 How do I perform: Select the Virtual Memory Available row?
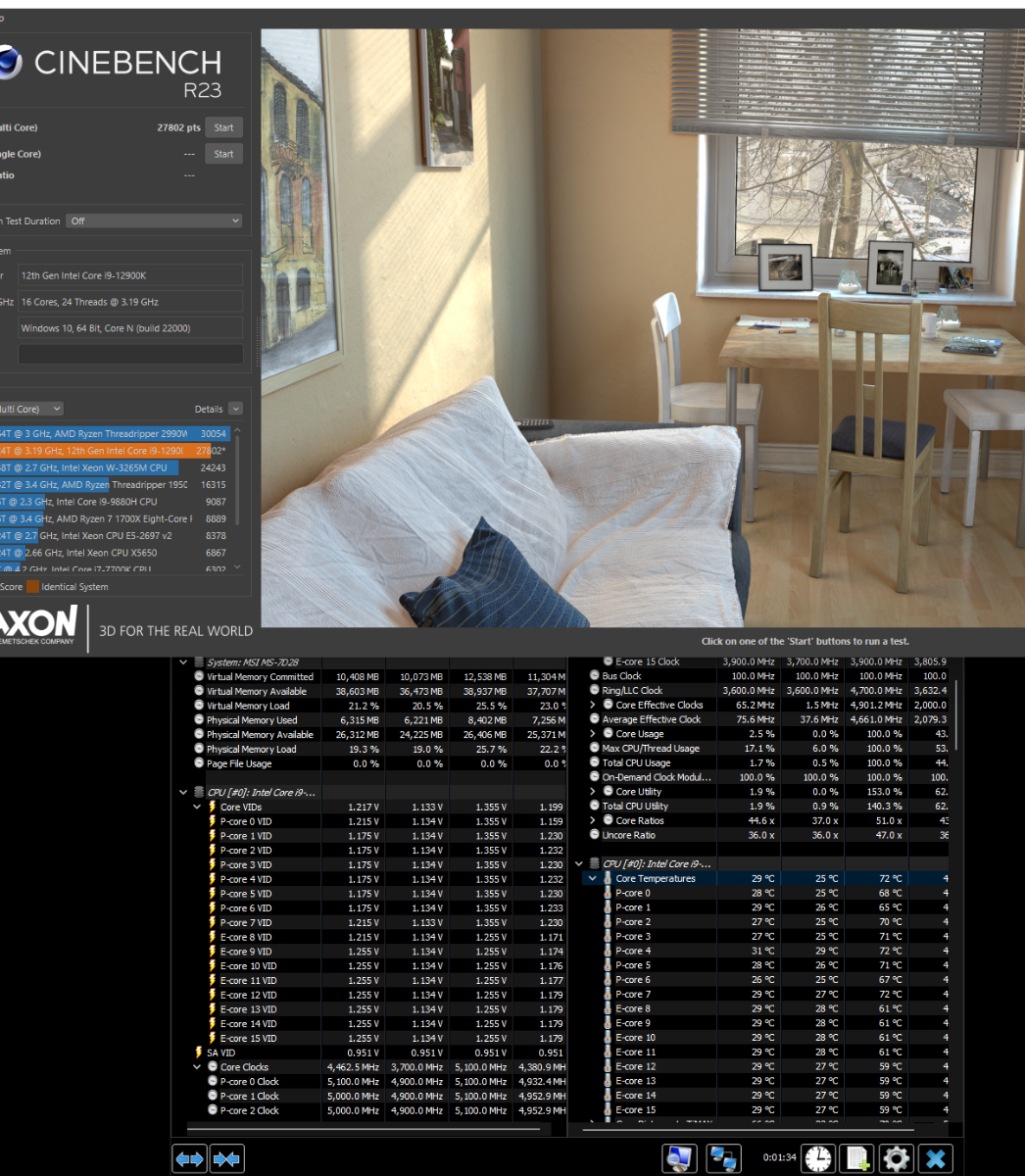click(371, 691)
